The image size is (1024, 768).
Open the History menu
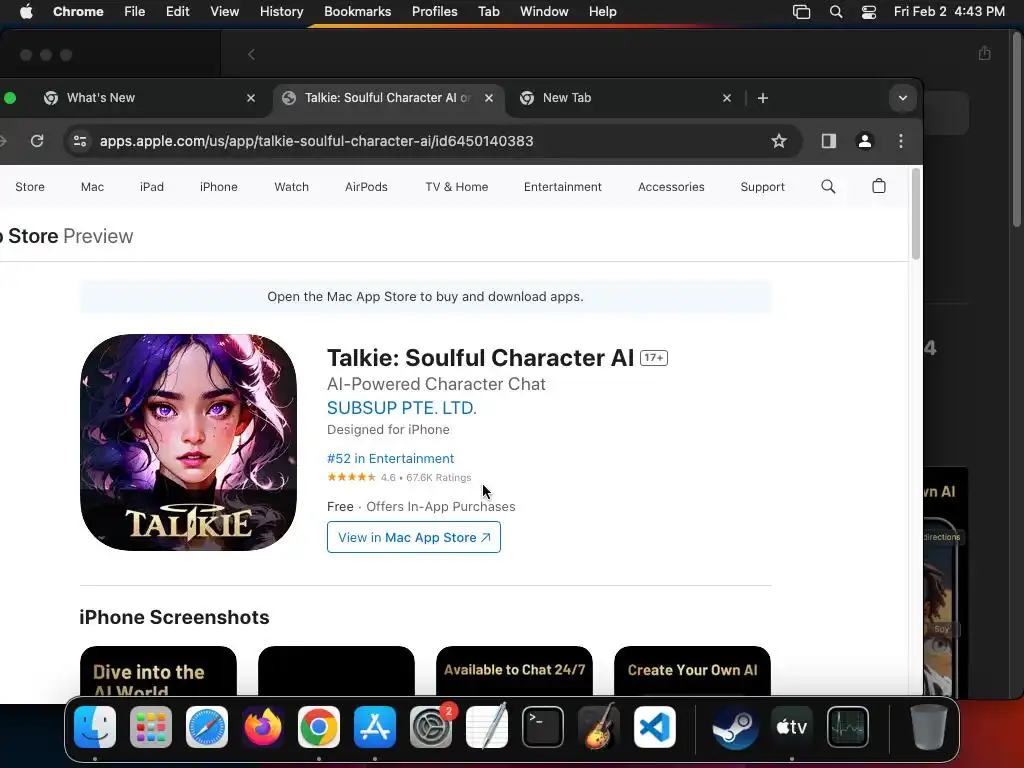pyautogui.click(x=281, y=12)
